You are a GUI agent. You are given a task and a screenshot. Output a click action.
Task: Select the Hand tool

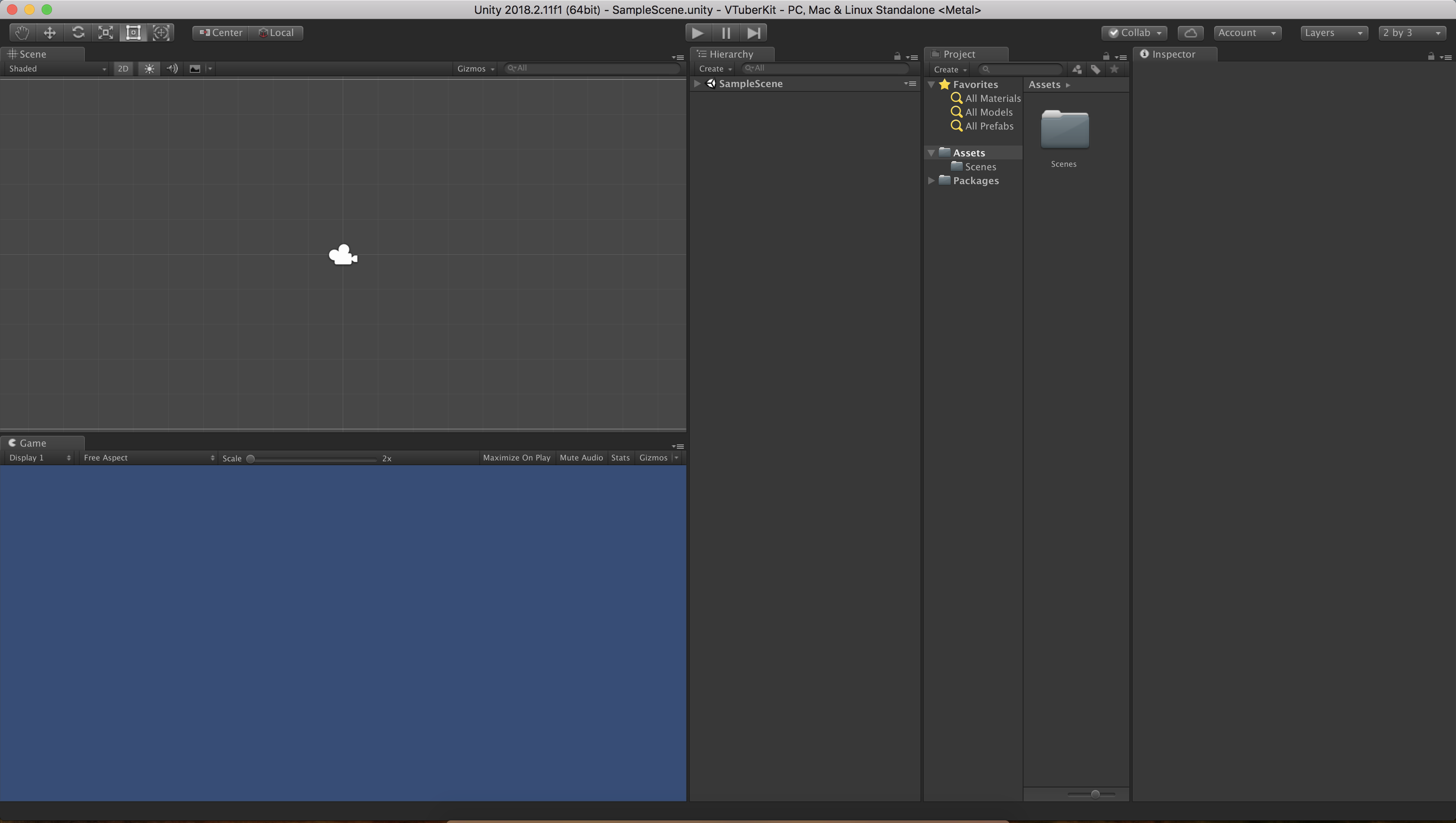[22, 33]
